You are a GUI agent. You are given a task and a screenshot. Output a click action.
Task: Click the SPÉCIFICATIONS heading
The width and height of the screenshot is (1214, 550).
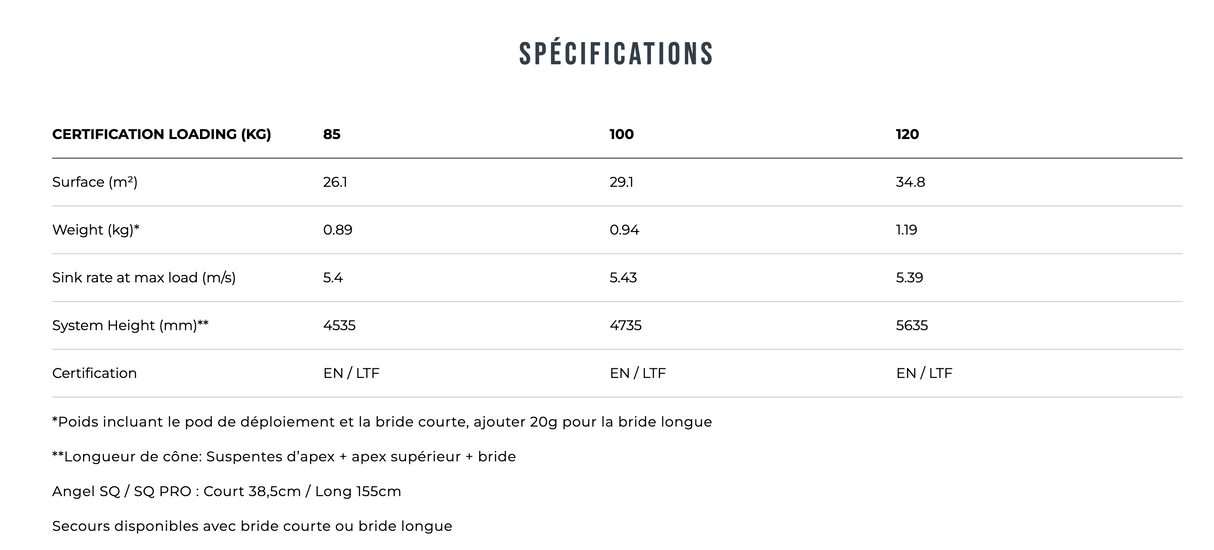tap(616, 54)
